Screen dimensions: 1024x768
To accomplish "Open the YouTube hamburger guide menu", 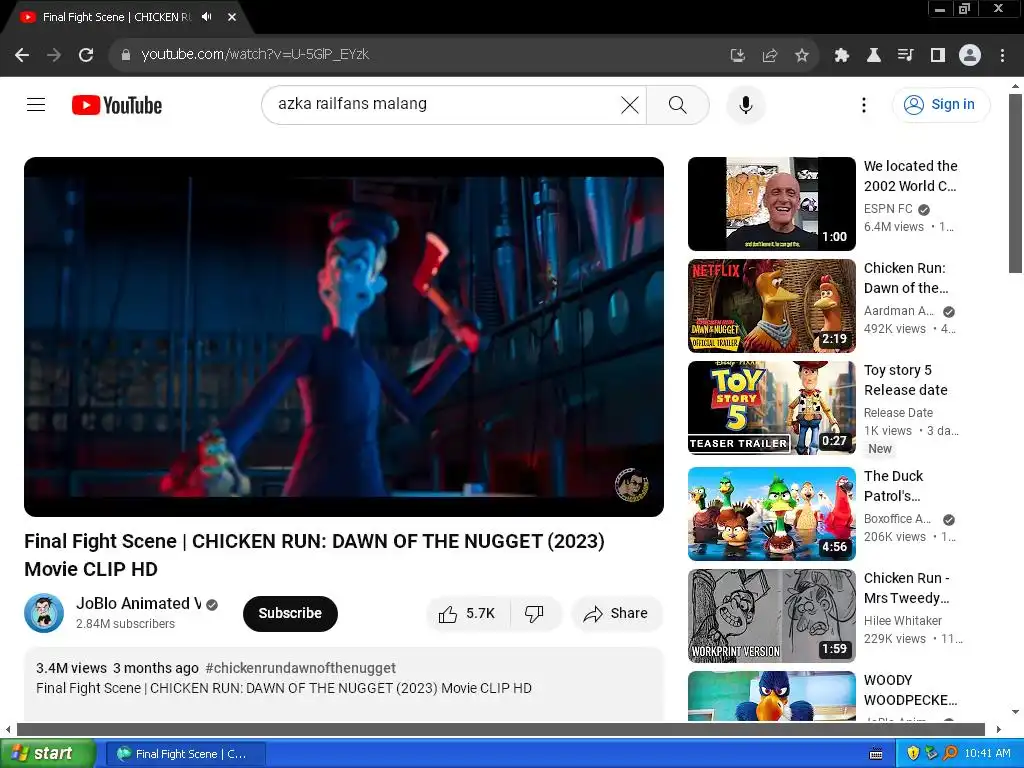I will [x=36, y=104].
